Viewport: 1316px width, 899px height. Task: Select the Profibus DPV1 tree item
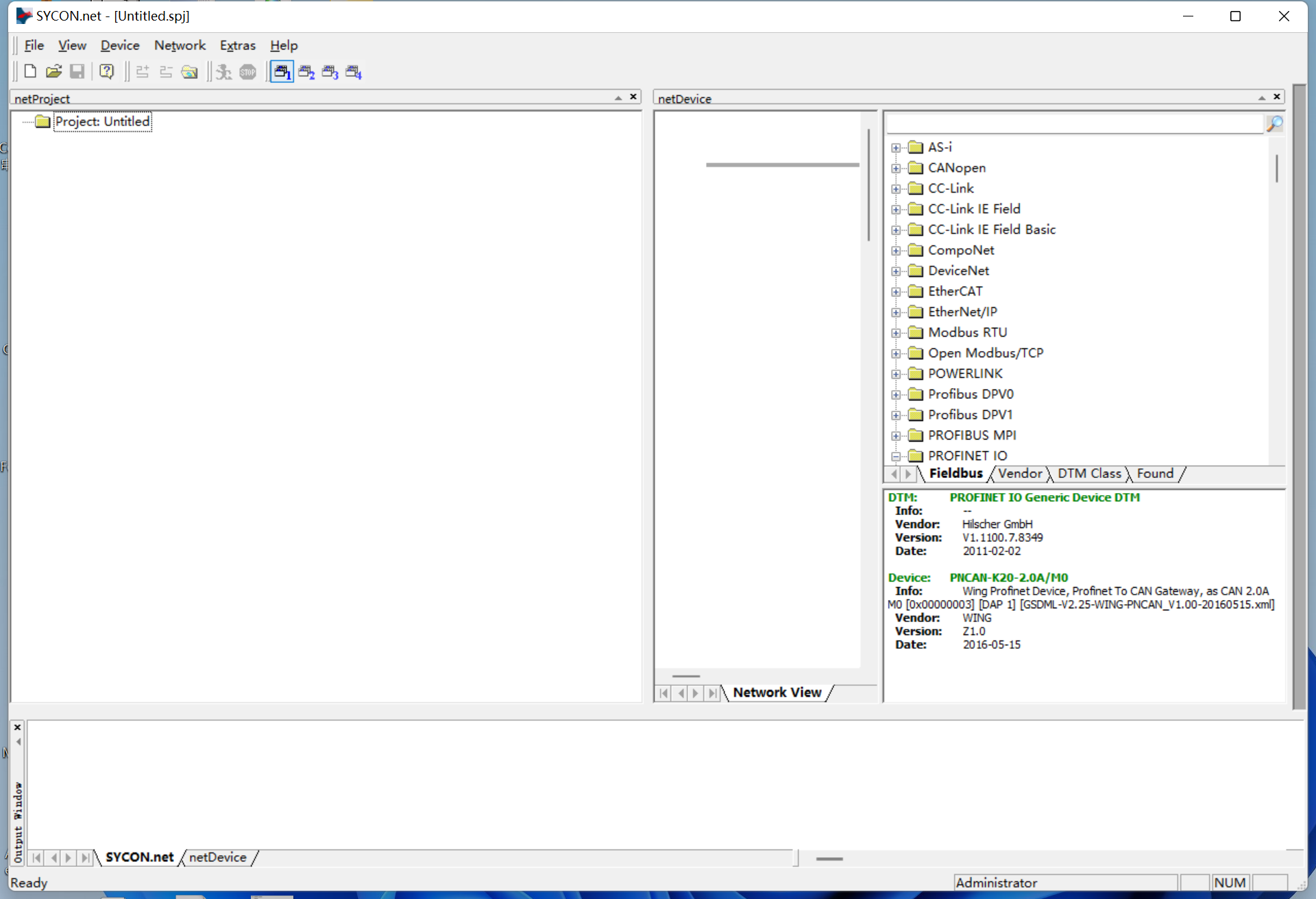coord(970,415)
